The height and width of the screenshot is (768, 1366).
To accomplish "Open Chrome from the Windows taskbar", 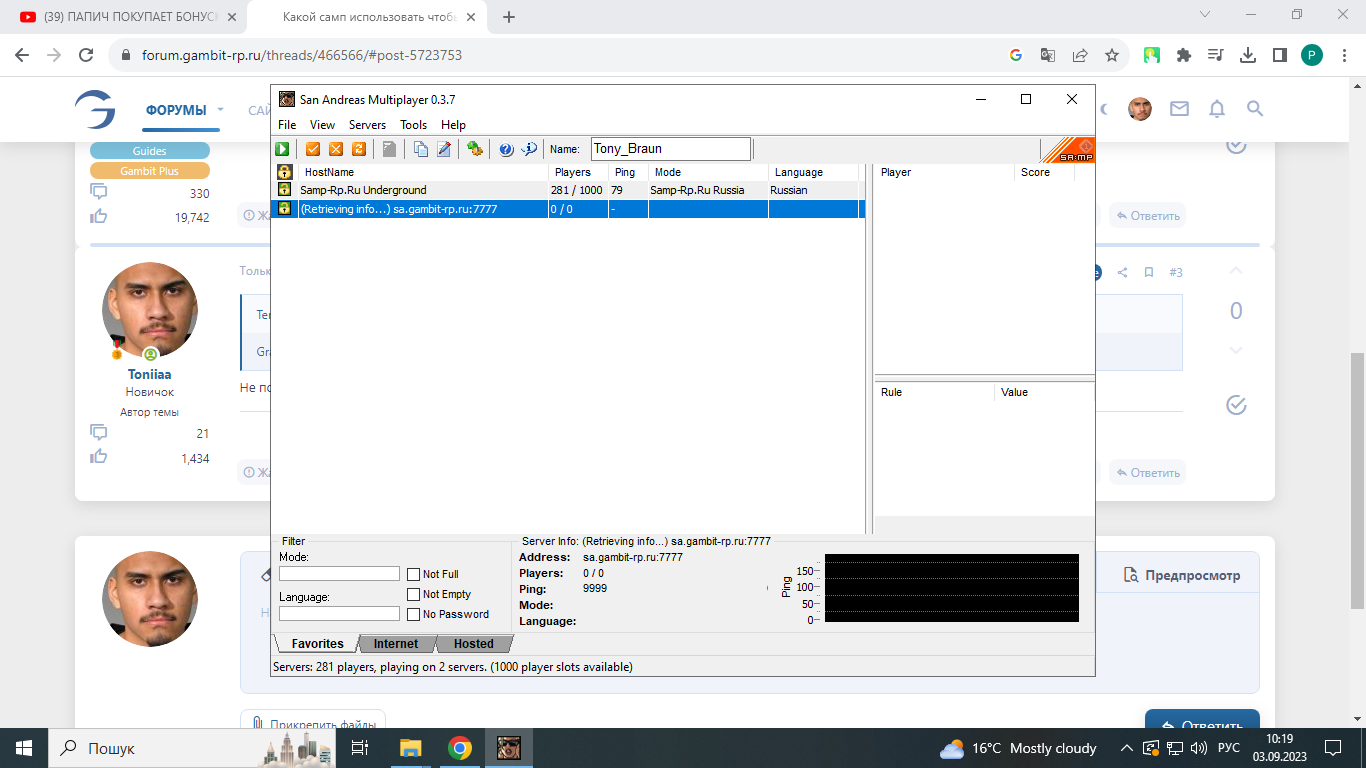I will point(460,748).
